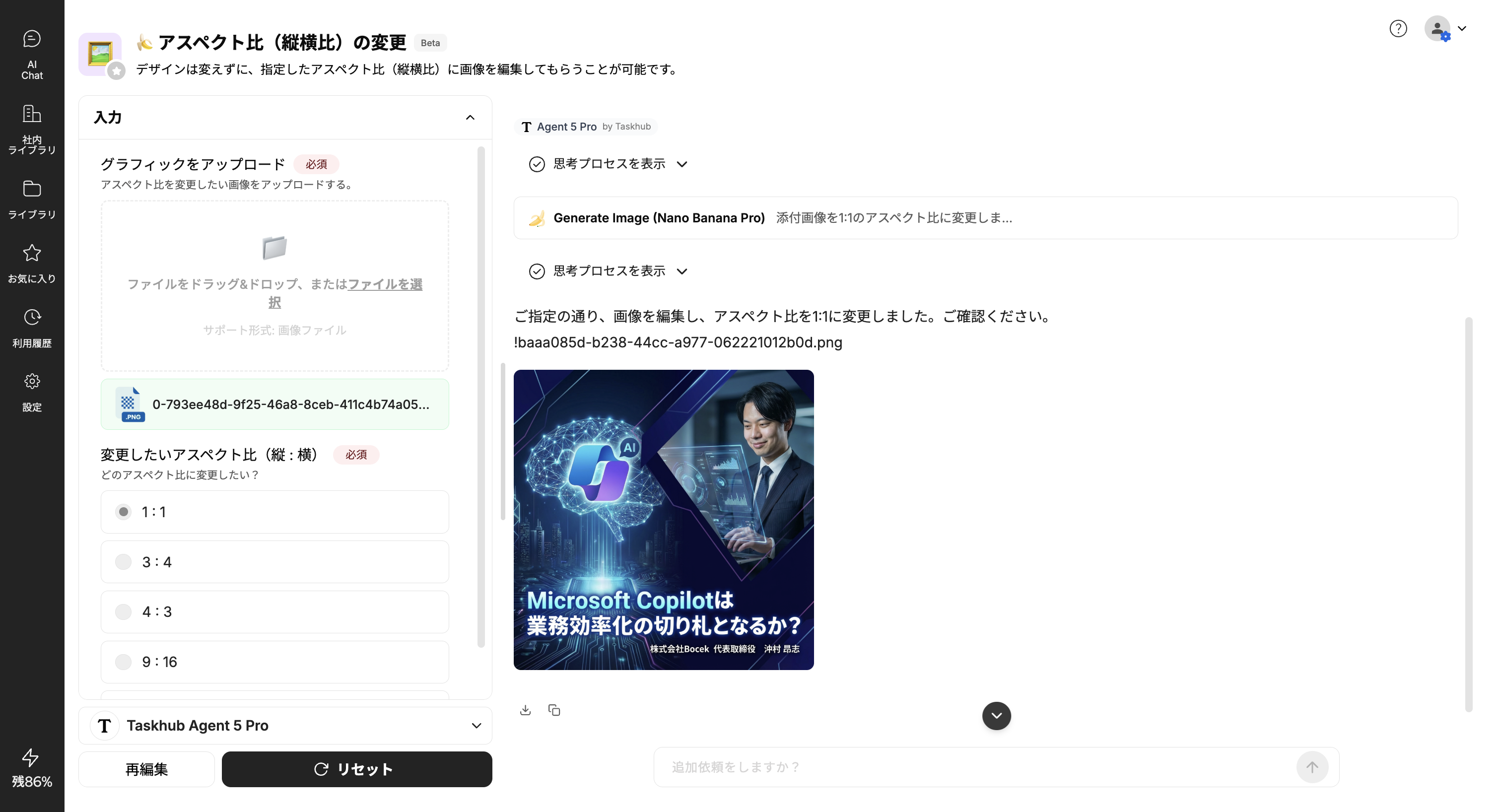The height and width of the screenshot is (812, 1501).
Task: Click the download icon below generated image
Action: tap(525, 709)
